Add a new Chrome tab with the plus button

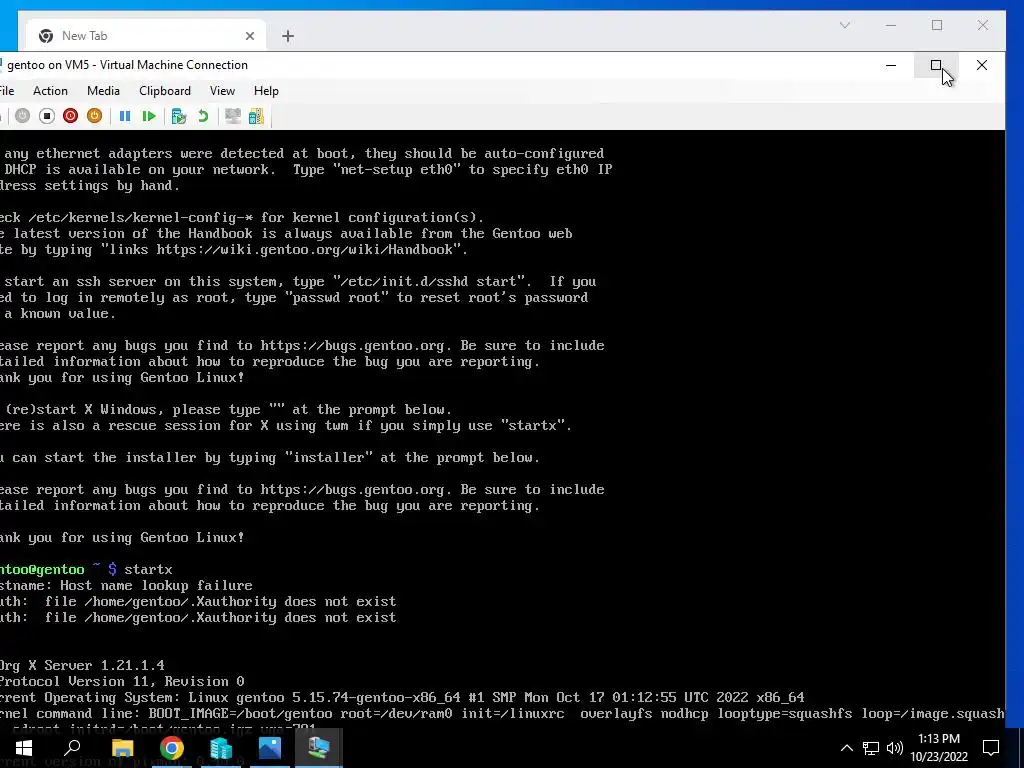pos(288,36)
